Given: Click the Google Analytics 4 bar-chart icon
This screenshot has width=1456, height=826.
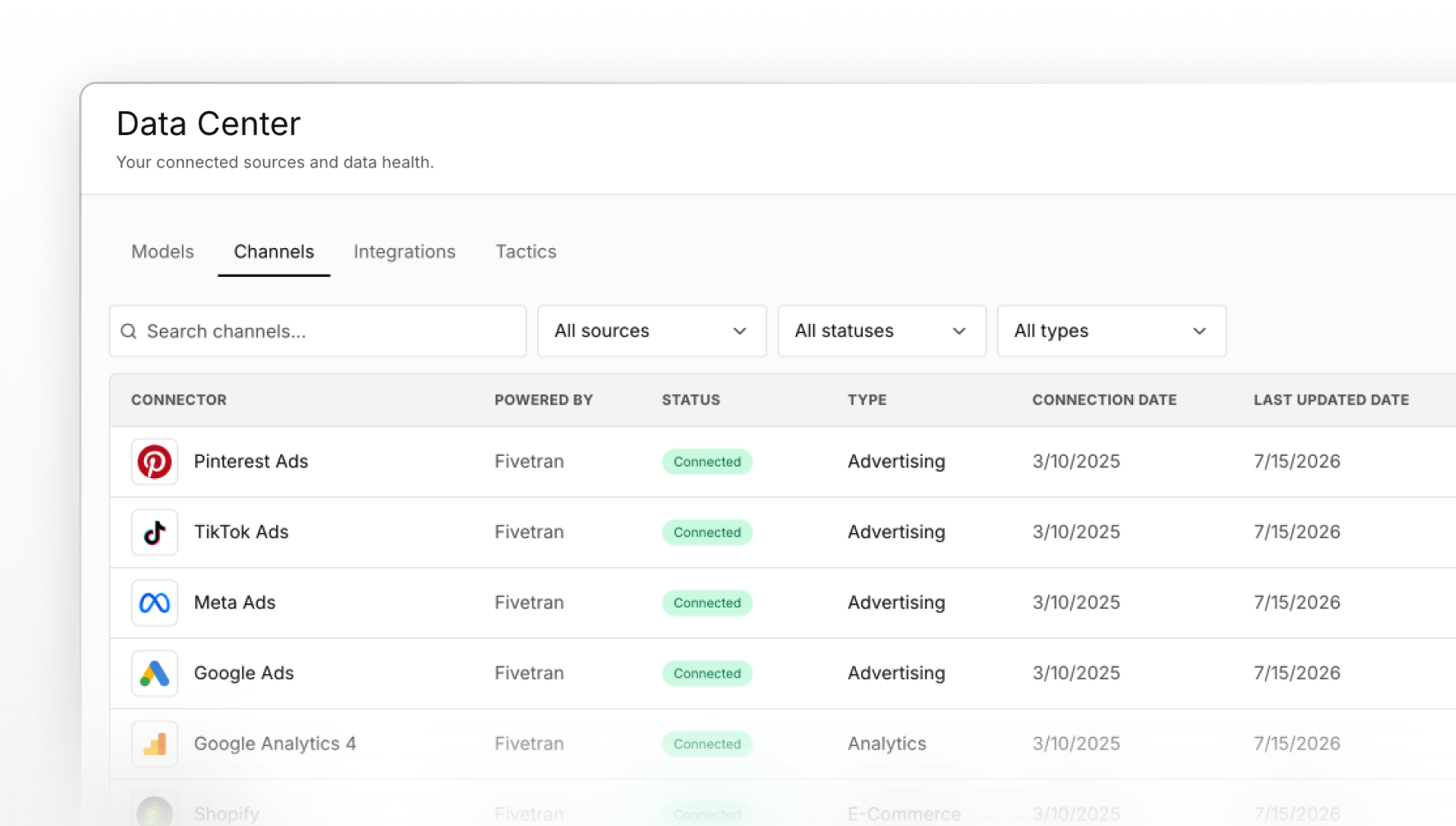Looking at the screenshot, I should (x=155, y=744).
